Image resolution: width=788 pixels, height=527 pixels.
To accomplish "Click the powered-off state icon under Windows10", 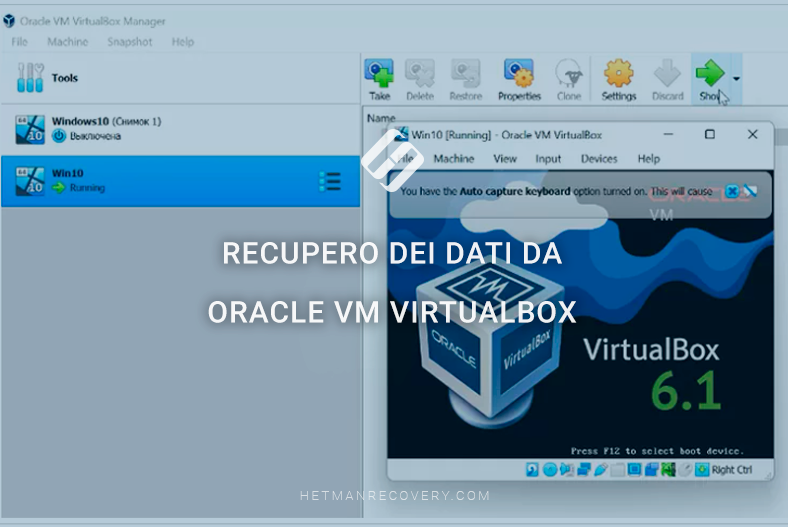I will tap(59, 136).
